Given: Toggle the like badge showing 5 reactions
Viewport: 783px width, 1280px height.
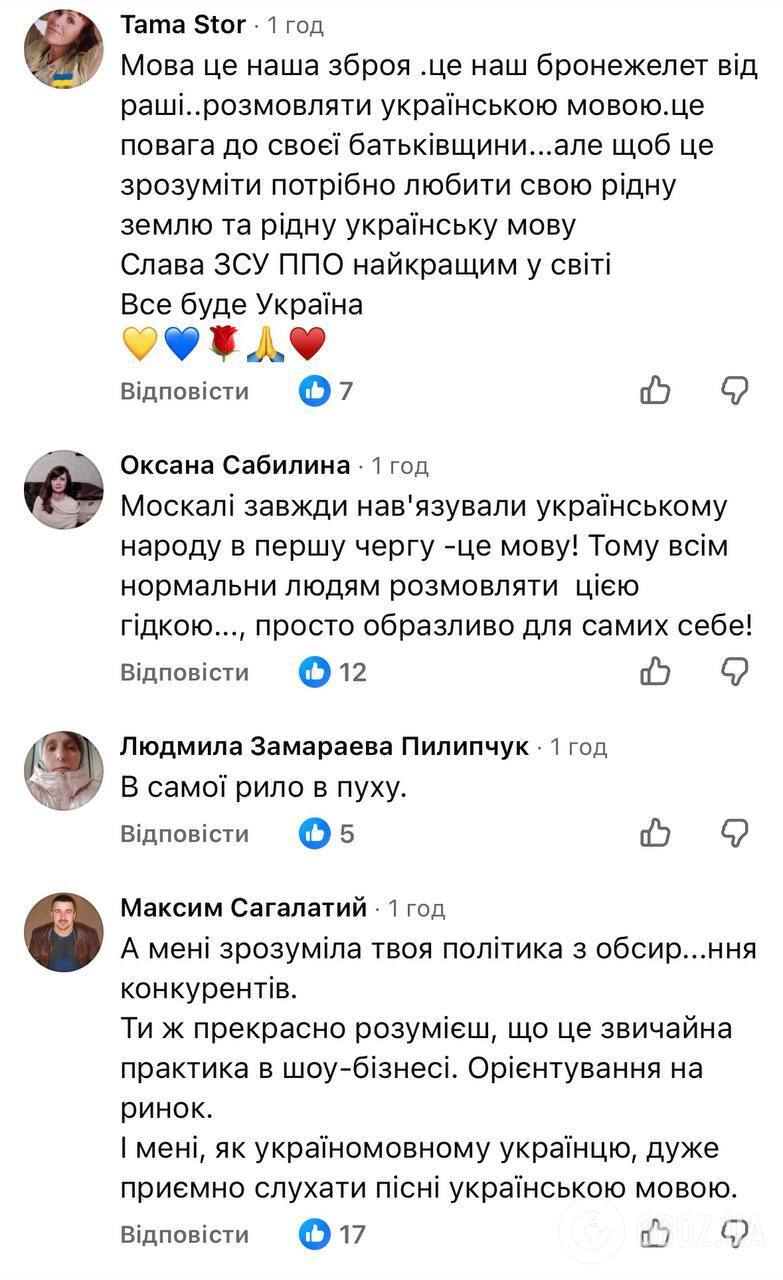Looking at the screenshot, I should (324, 832).
